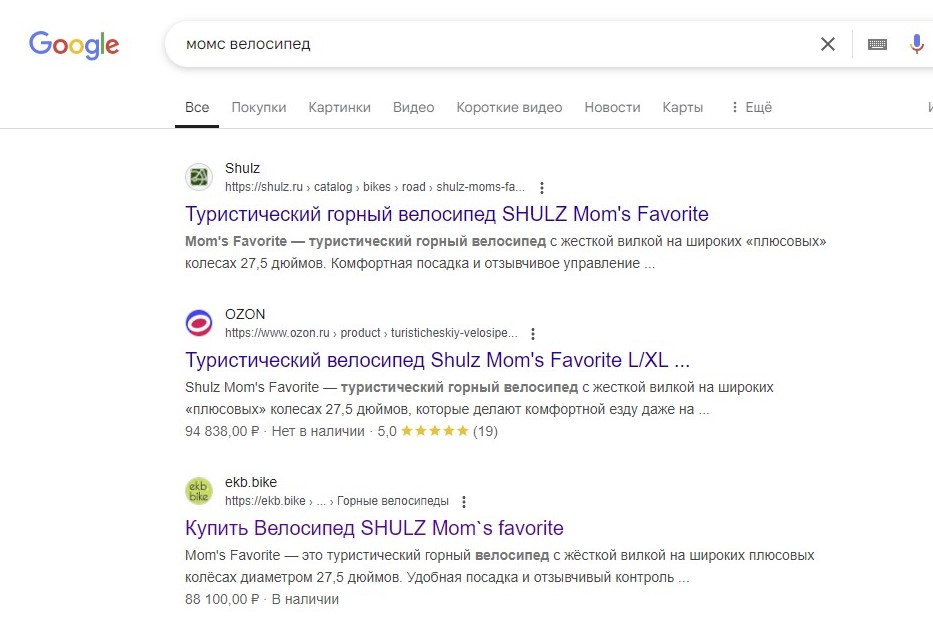This screenshot has width=933, height=632.
Task: Click the Shulz site favicon
Action: pos(199,177)
